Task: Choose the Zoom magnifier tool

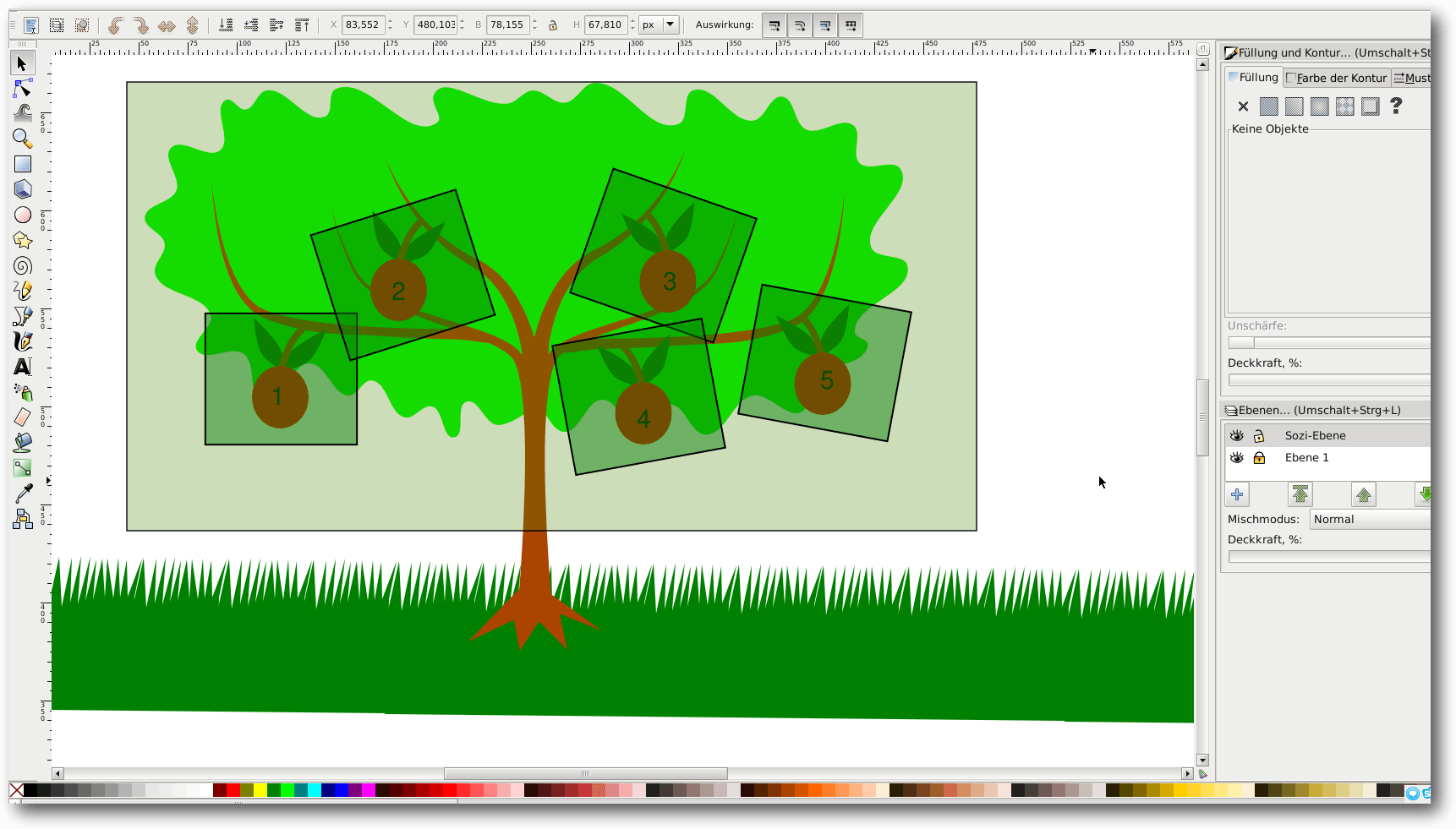Action: (x=23, y=139)
